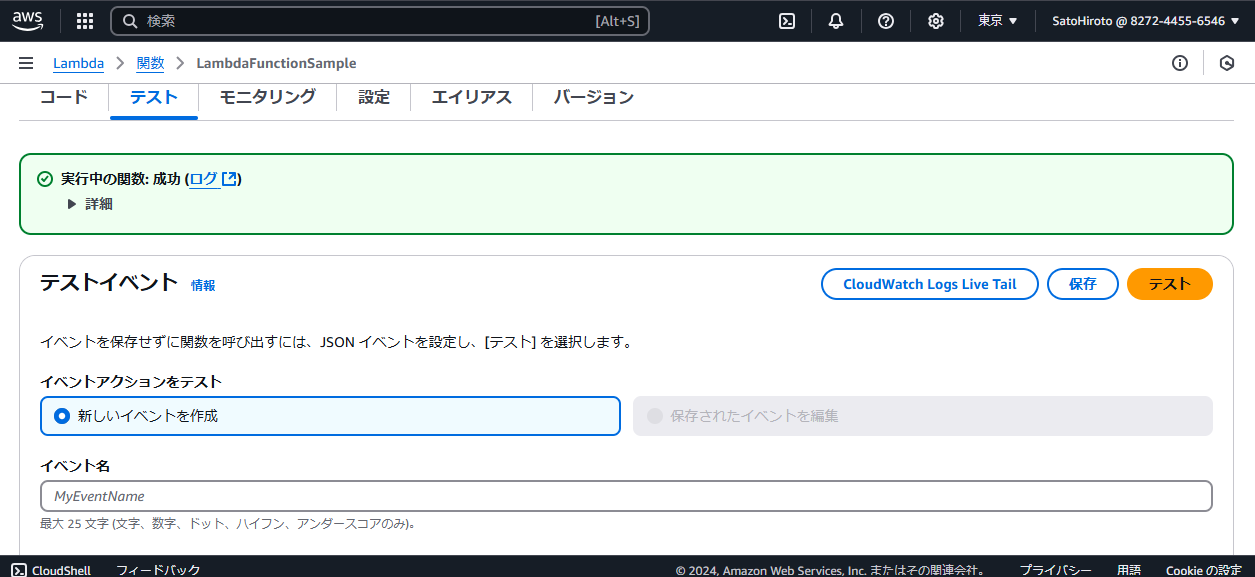
Task: Open the navigation sidebar hamburger menu
Action: click(x=26, y=62)
